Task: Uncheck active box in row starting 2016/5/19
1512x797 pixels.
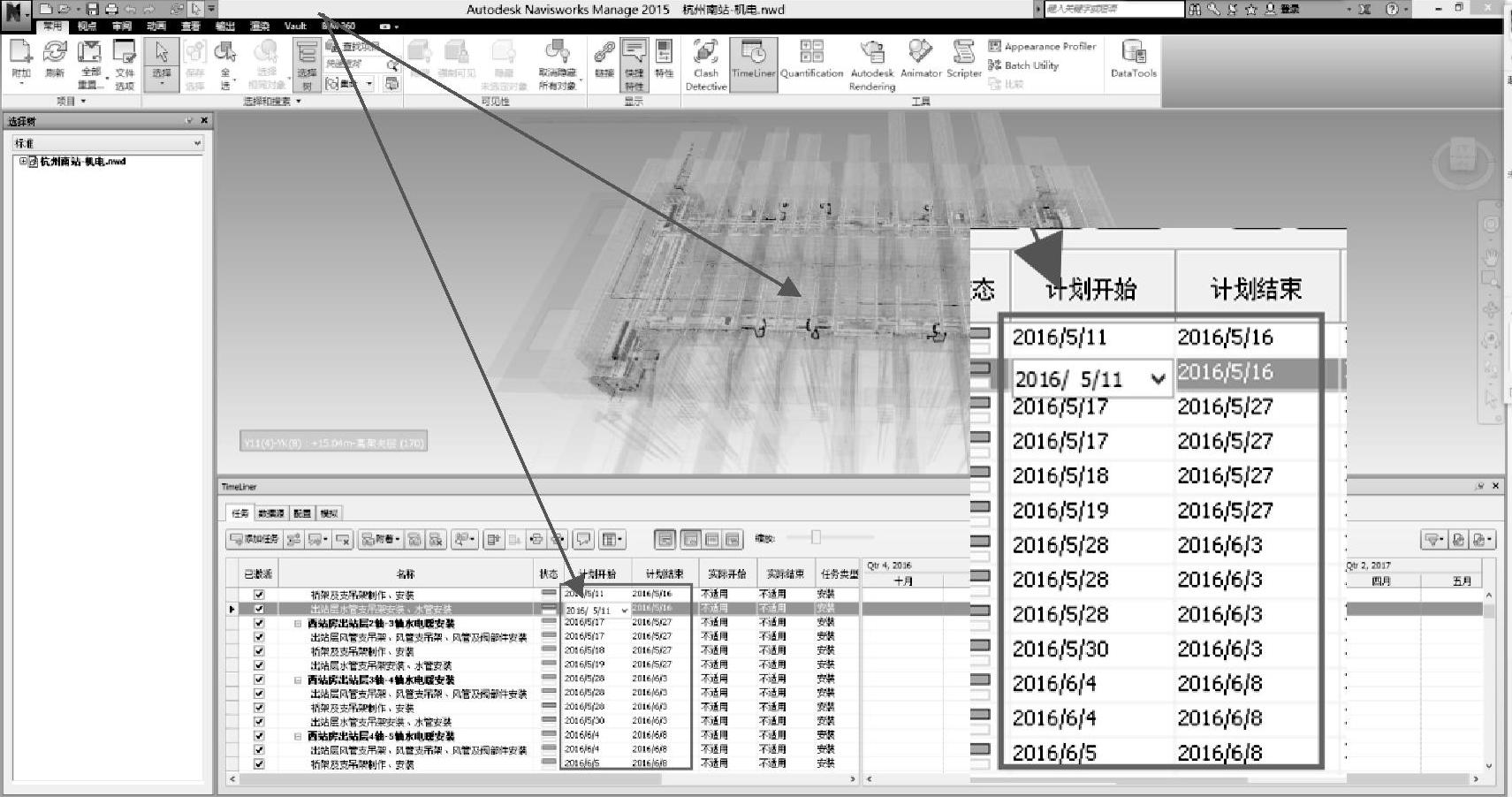Action: click(259, 665)
